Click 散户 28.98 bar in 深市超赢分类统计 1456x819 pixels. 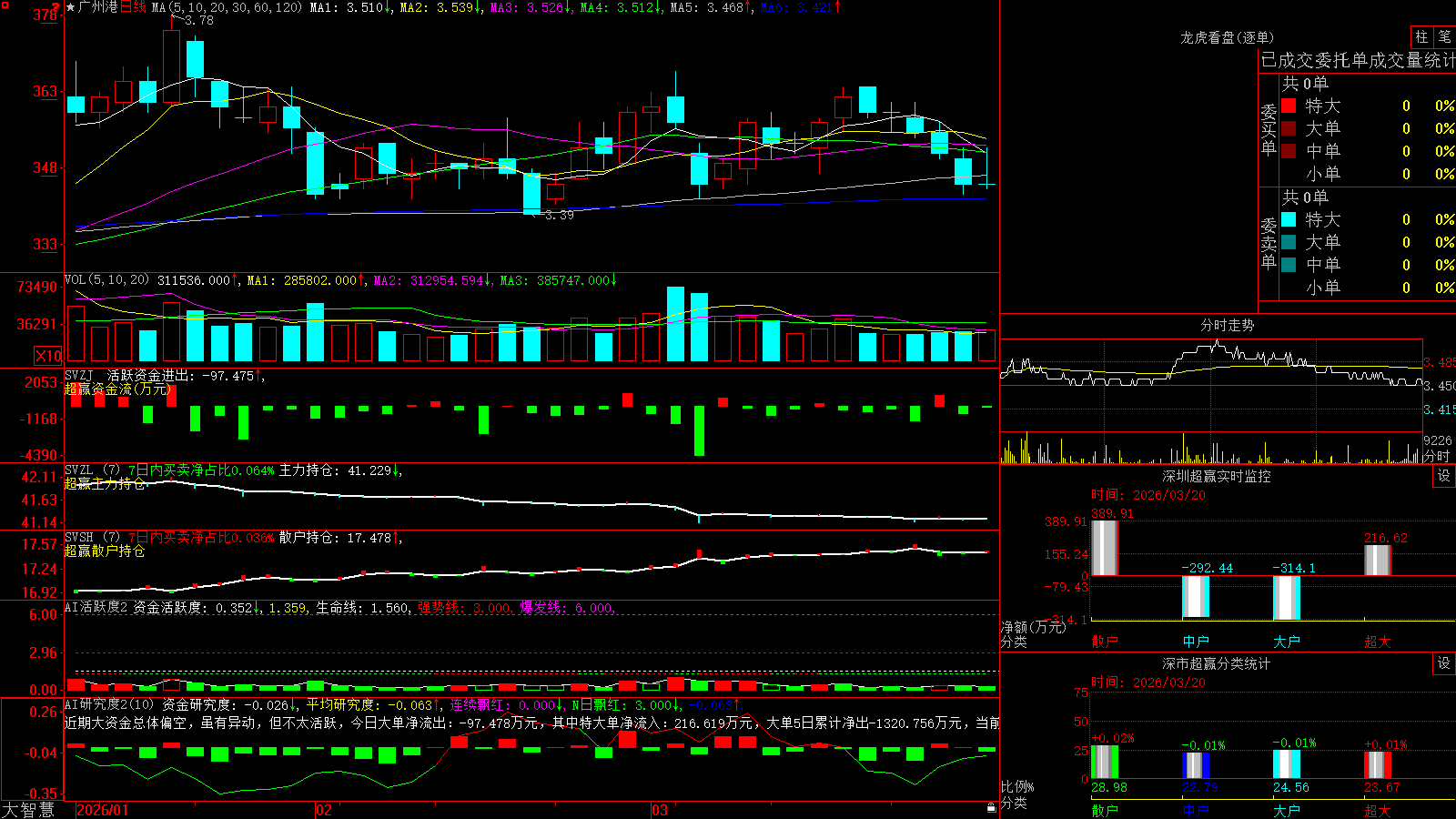coord(1104,763)
